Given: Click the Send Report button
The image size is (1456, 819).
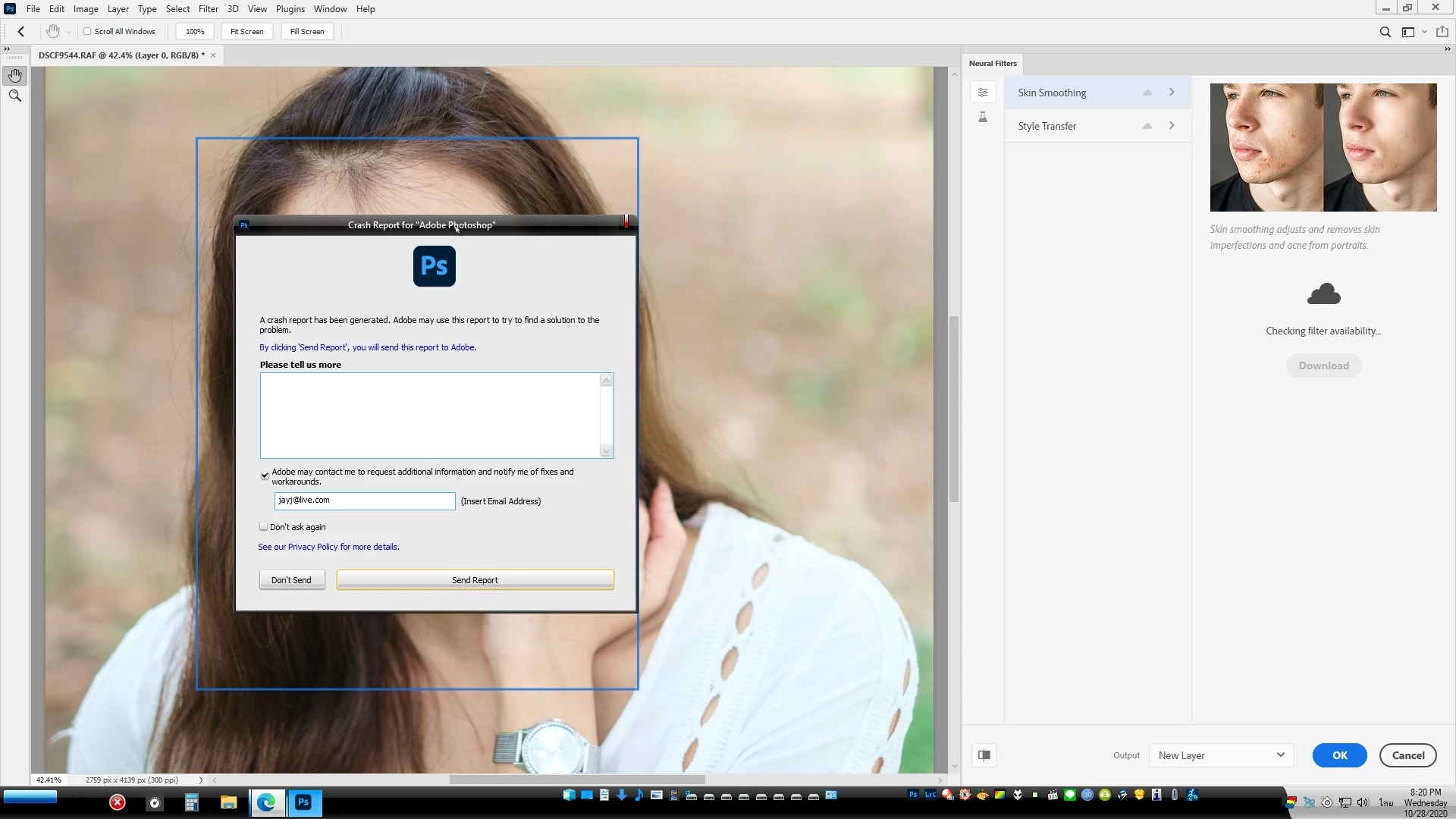Looking at the screenshot, I should pyautogui.click(x=475, y=580).
